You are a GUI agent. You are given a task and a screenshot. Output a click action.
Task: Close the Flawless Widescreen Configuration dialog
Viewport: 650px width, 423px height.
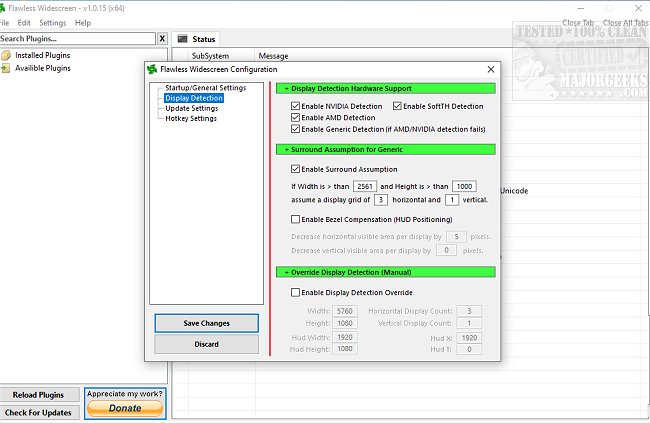[491, 69]
